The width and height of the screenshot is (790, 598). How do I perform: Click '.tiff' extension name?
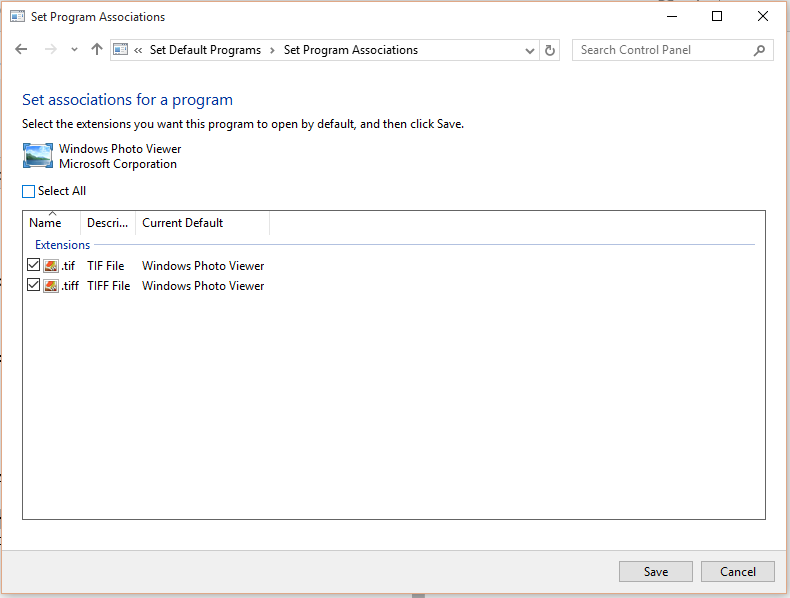tap(70, 286)
